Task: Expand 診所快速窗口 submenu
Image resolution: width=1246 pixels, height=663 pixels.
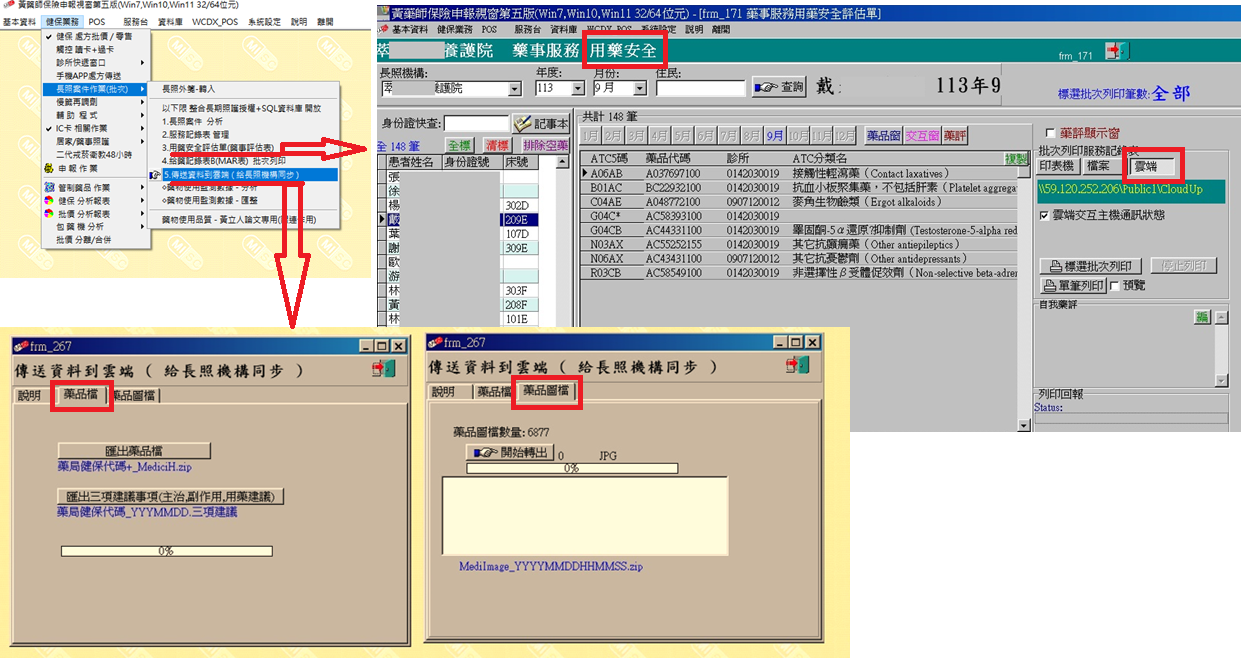Action: pos(96,62)
